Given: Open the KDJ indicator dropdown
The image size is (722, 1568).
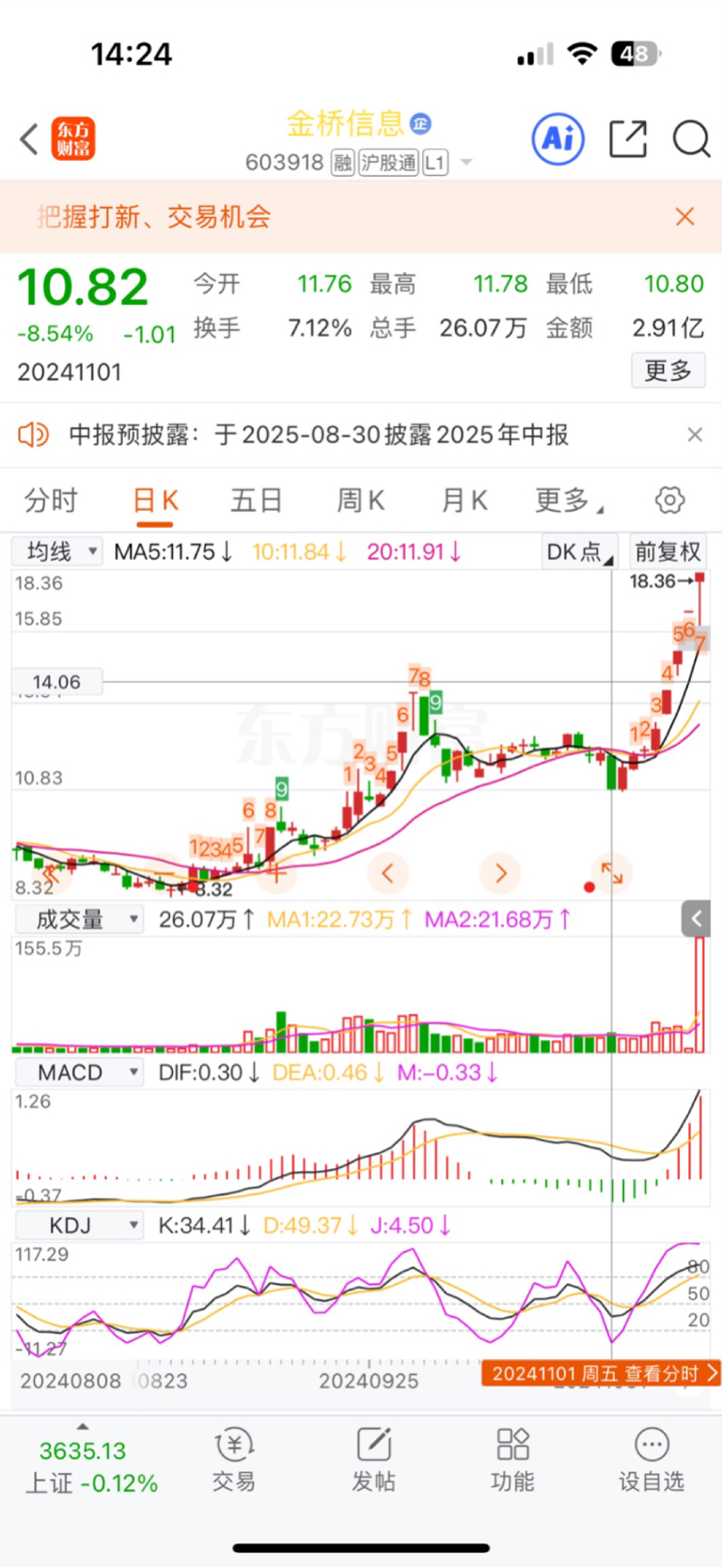Looking at the screenshot, I should pyautogui.click(x=78, y=1226).
